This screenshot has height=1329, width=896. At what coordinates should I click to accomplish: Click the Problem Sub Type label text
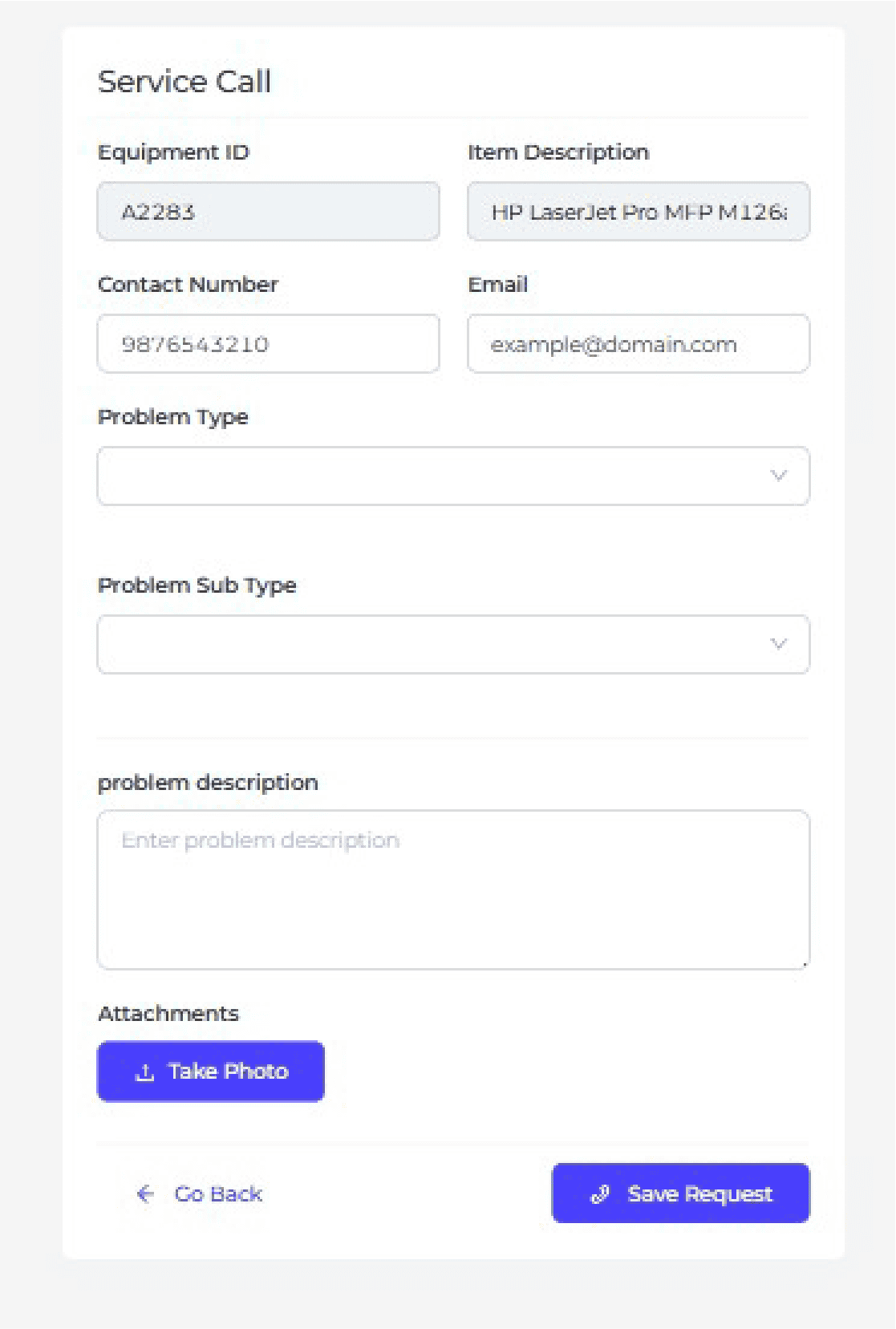197,585
